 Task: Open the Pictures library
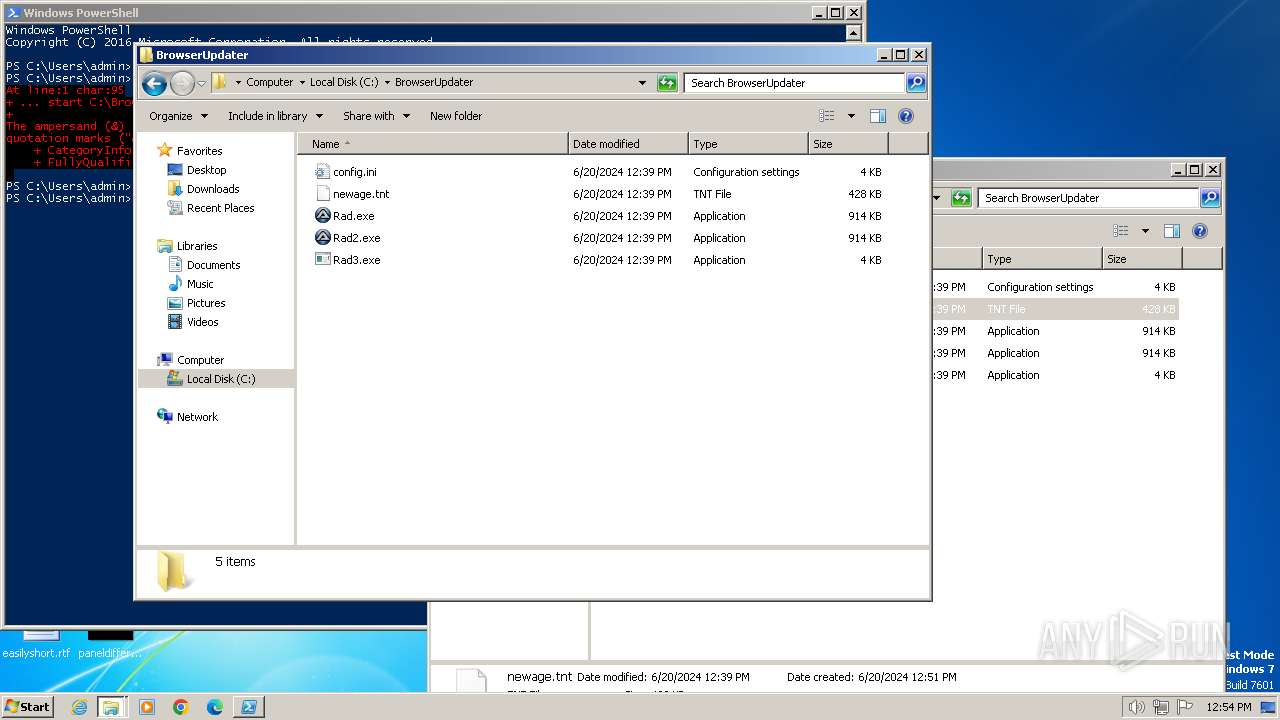point(206,303)
